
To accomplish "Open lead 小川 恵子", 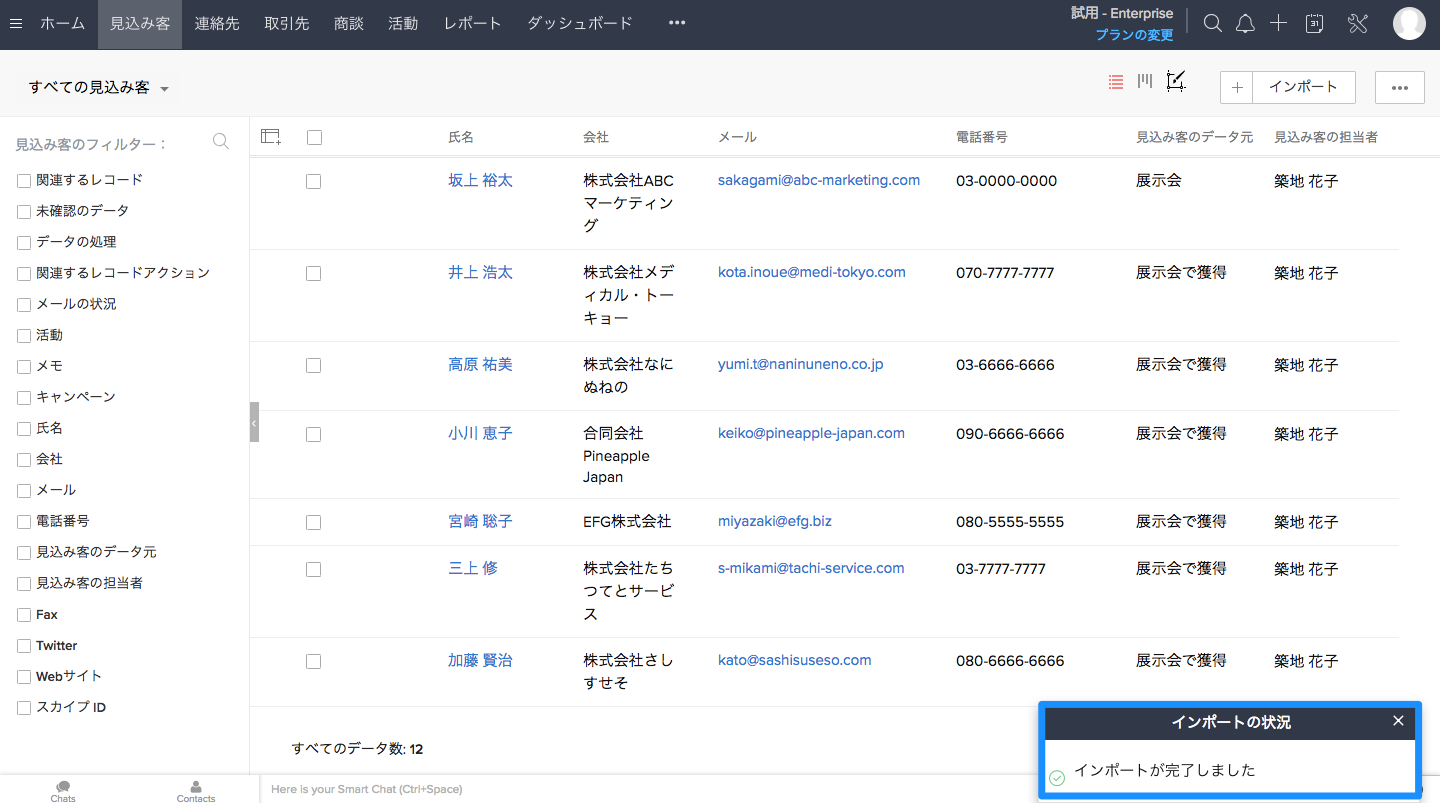I will (x=480, y=434).
